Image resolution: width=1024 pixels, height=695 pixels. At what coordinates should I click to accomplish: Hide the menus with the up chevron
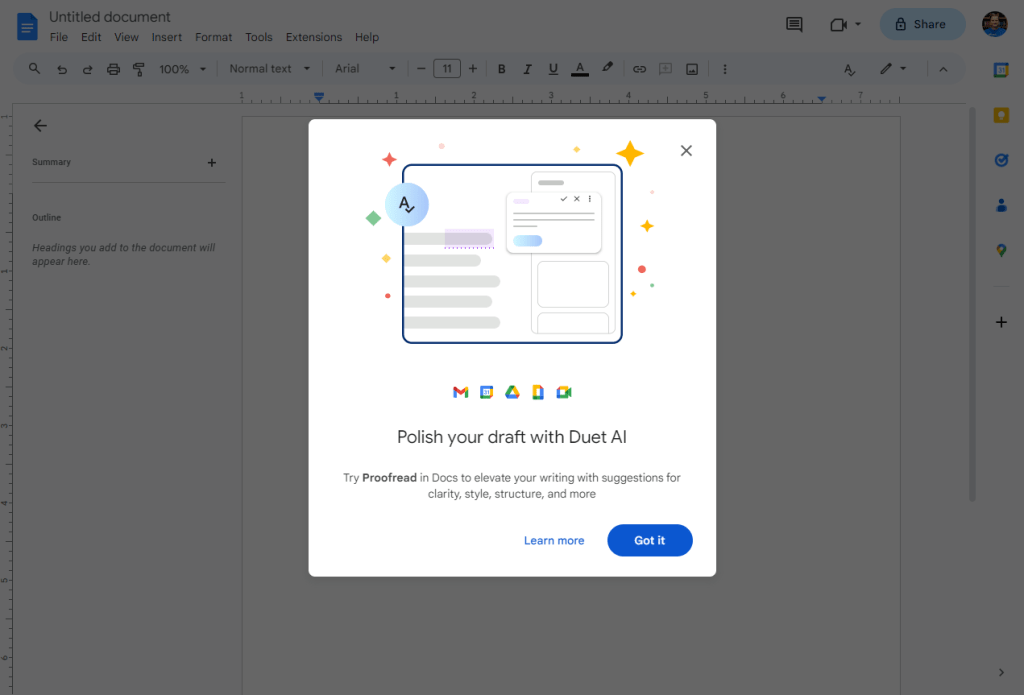tap(943, 69)
